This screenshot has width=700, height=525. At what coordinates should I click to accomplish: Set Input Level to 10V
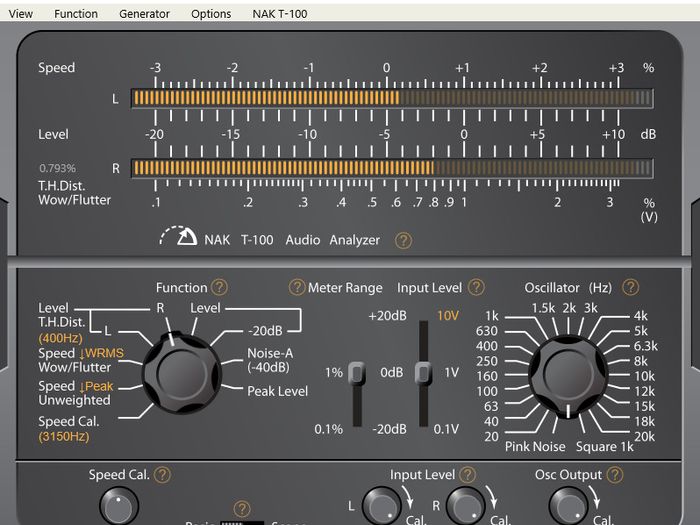tap(448, 316)
